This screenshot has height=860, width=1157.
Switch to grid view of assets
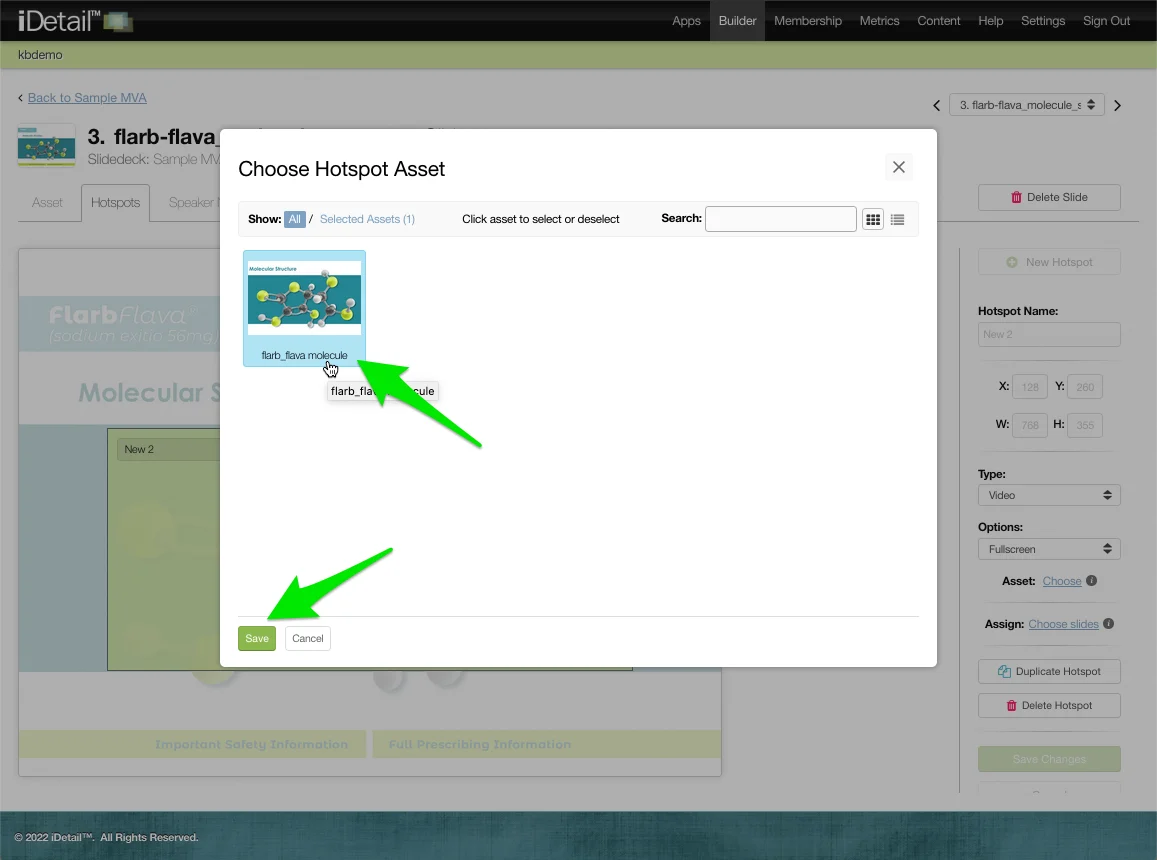click(873, 219)
